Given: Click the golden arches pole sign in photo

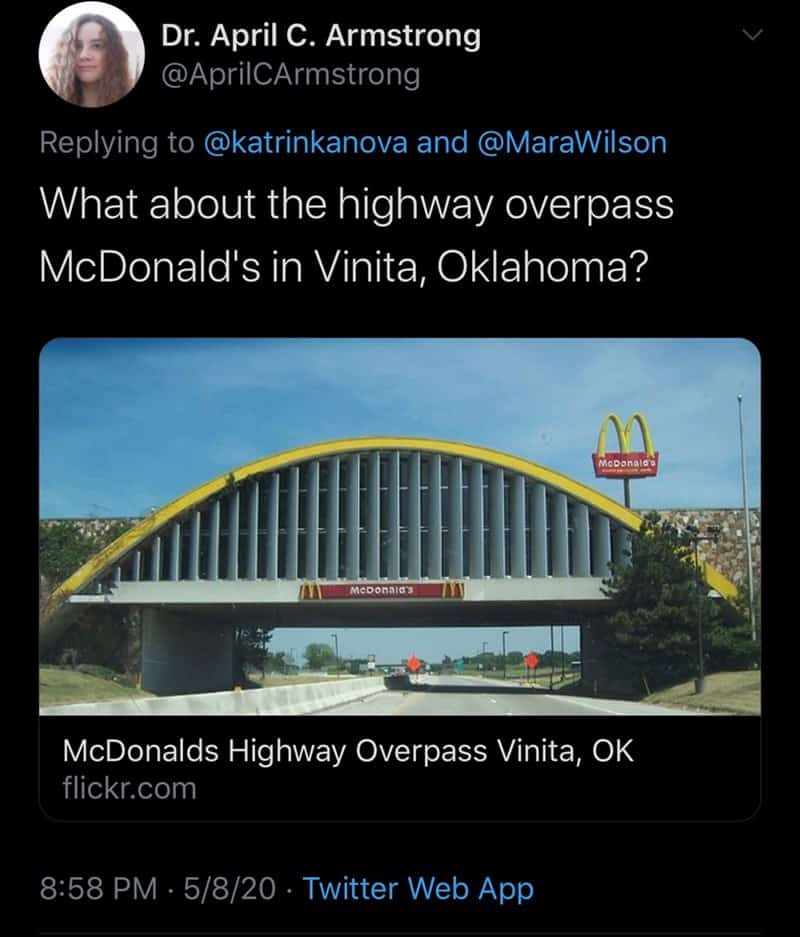Looking at the screenshot, I should [626, 446].
